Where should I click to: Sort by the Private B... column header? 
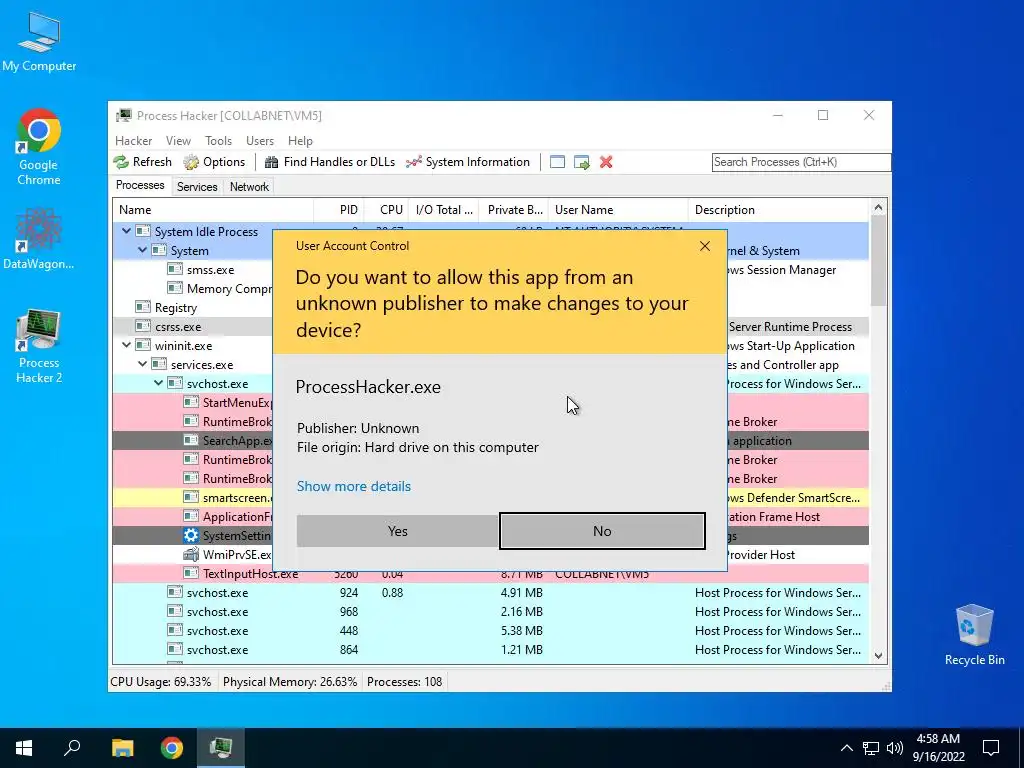pyautogui.click(x=514, y=210)
